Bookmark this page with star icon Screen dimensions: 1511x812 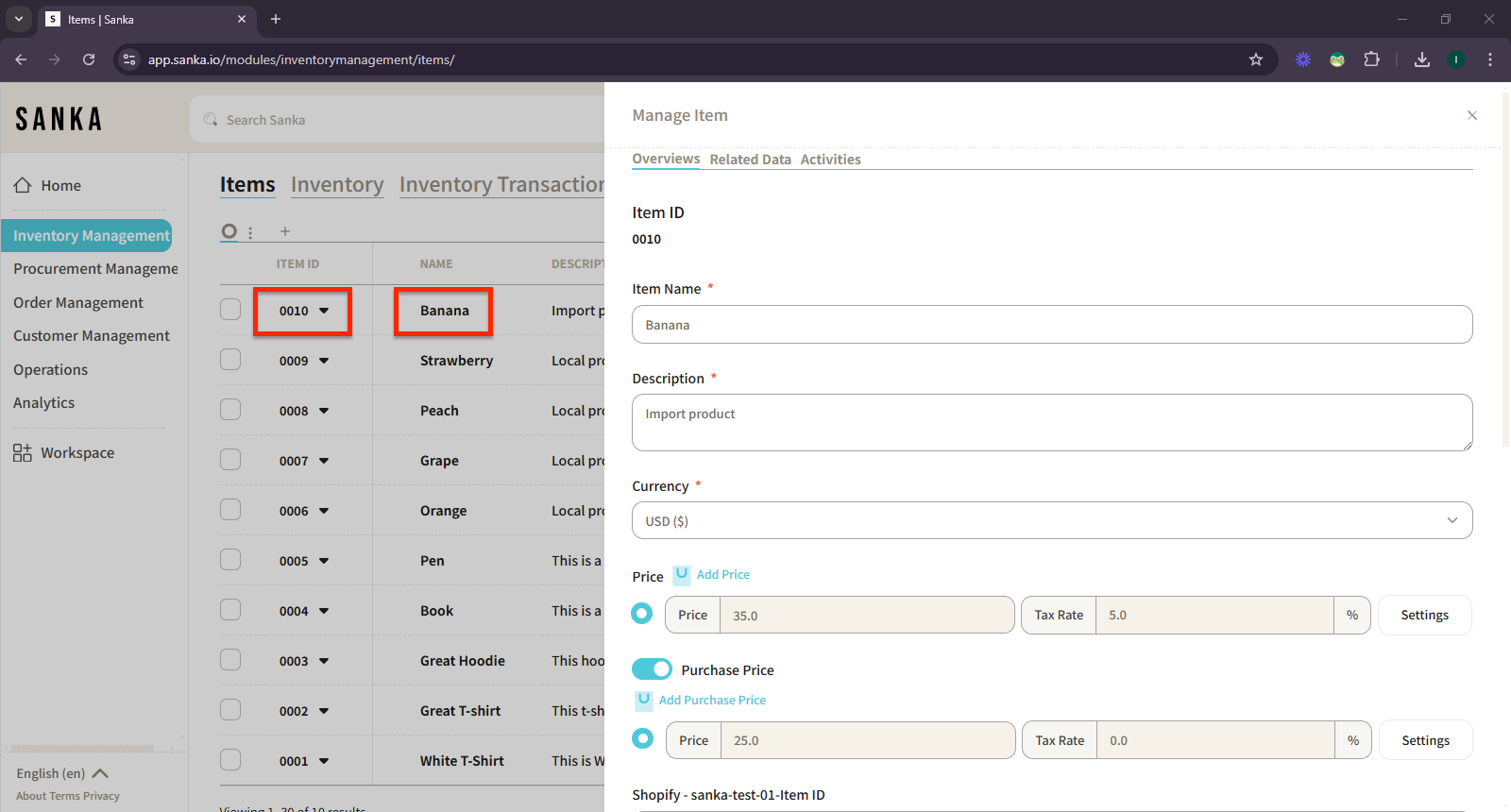click(x=1255, y=59)
